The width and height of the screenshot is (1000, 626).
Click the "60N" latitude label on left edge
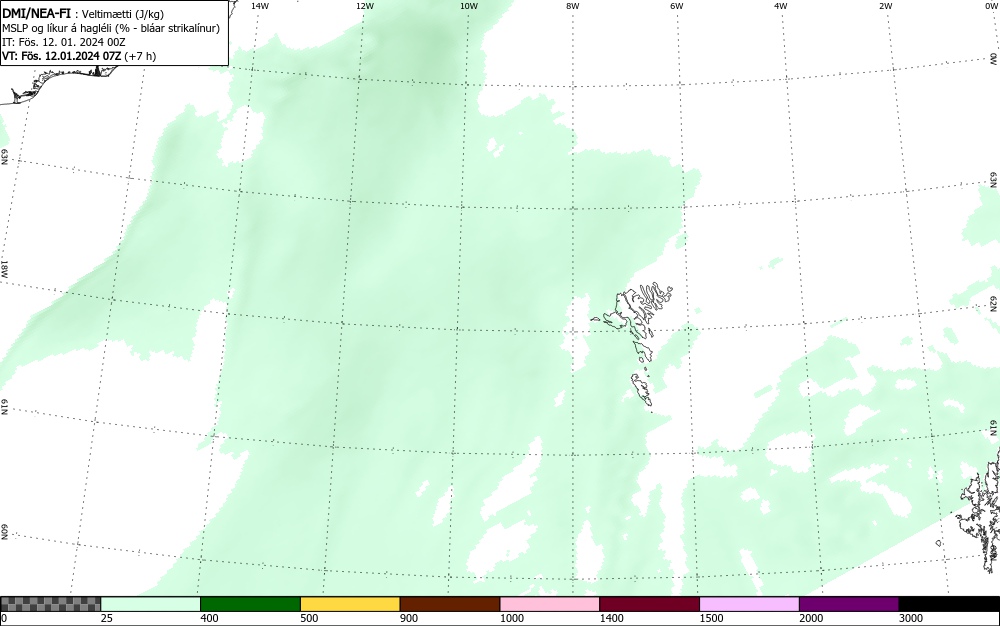point(4,532)
